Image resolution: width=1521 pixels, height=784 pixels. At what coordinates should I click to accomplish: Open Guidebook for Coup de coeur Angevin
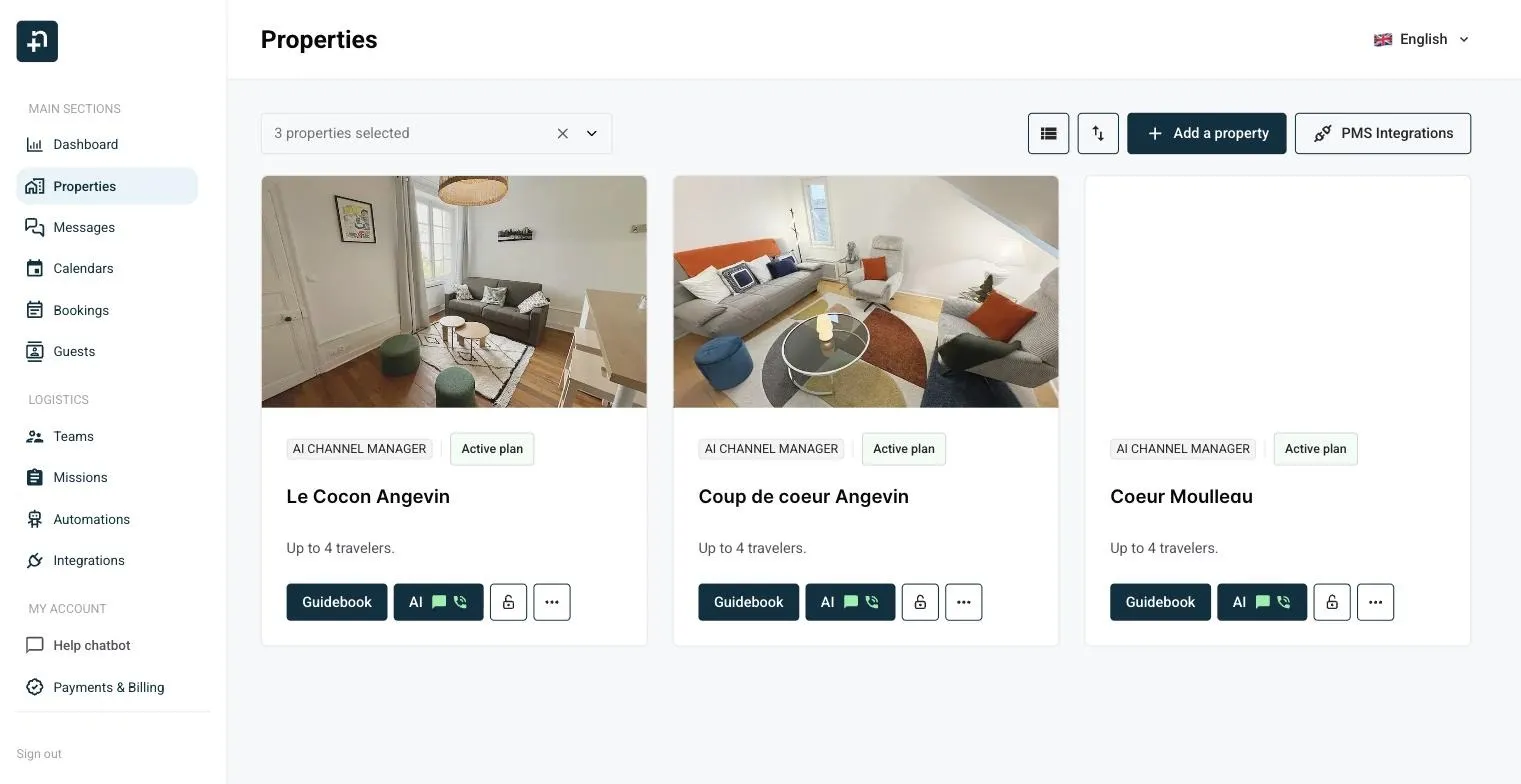[749, 602]
